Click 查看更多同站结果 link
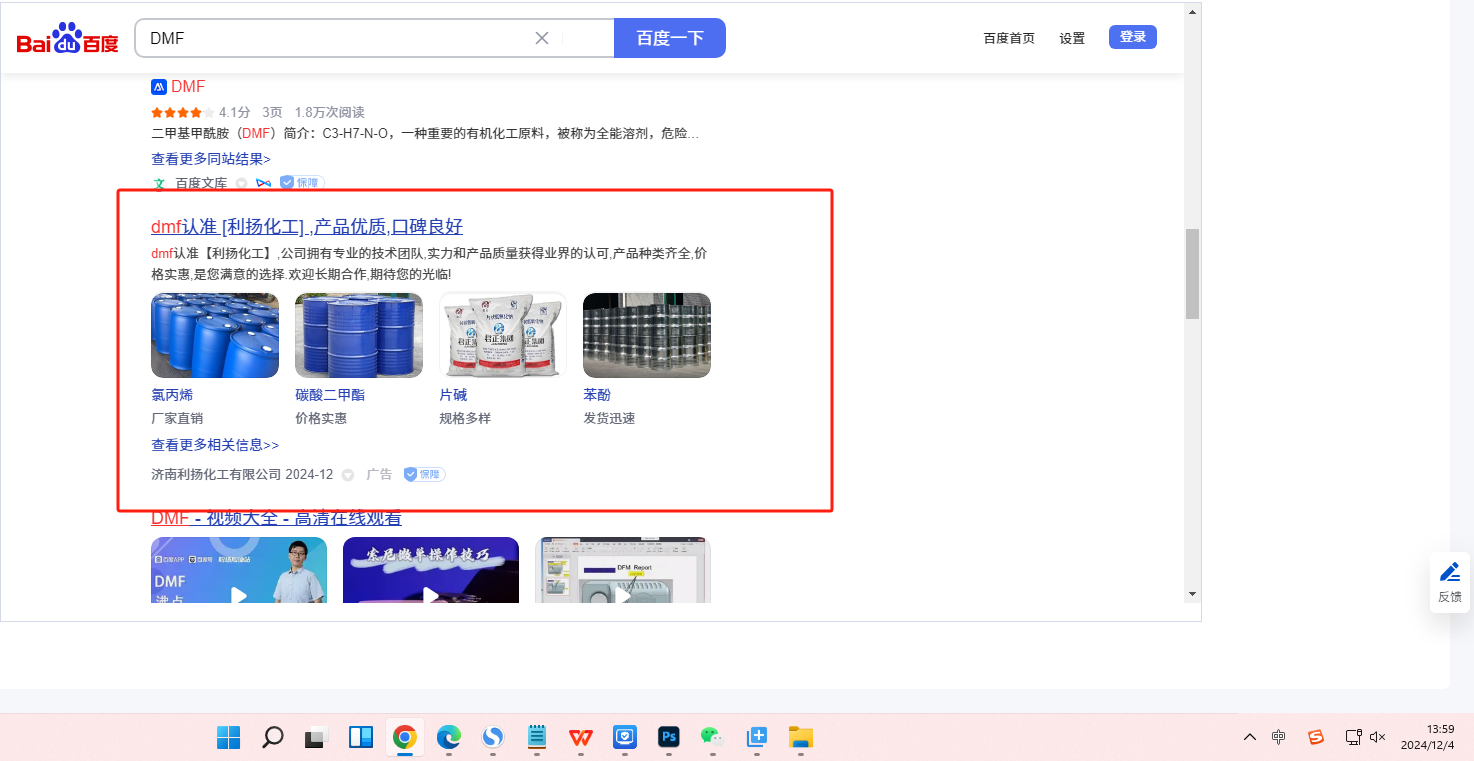 pyautogui.click(x=211, y=158)
